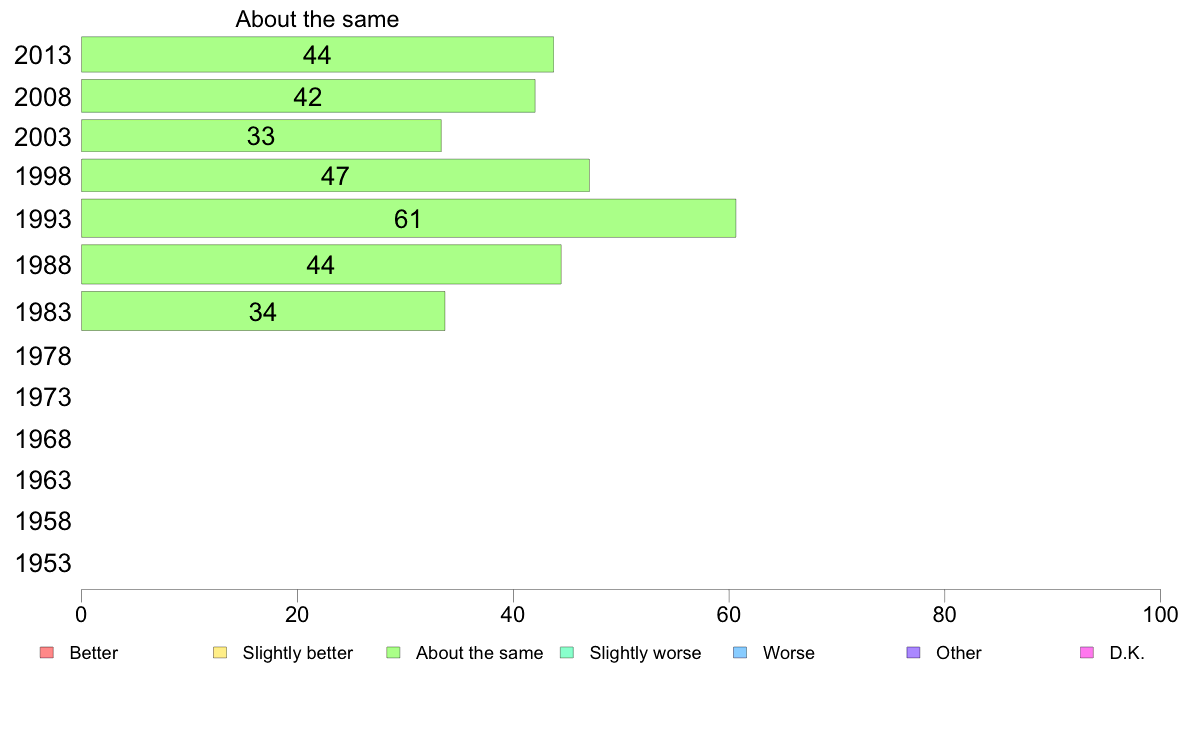Click the Slightly better legend swatch

220,653
